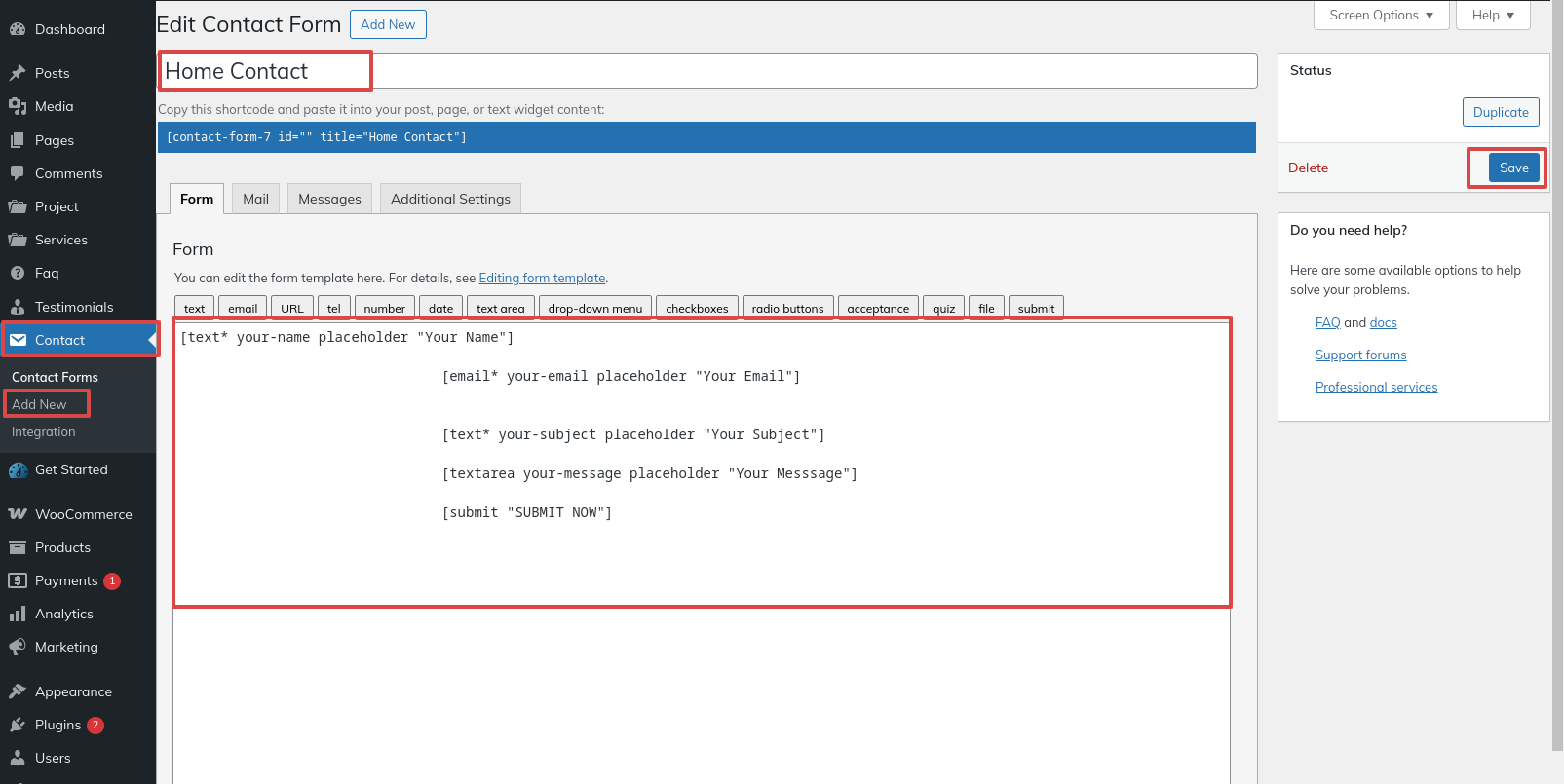Insert a radio buttons form tag

click(787, 308)
